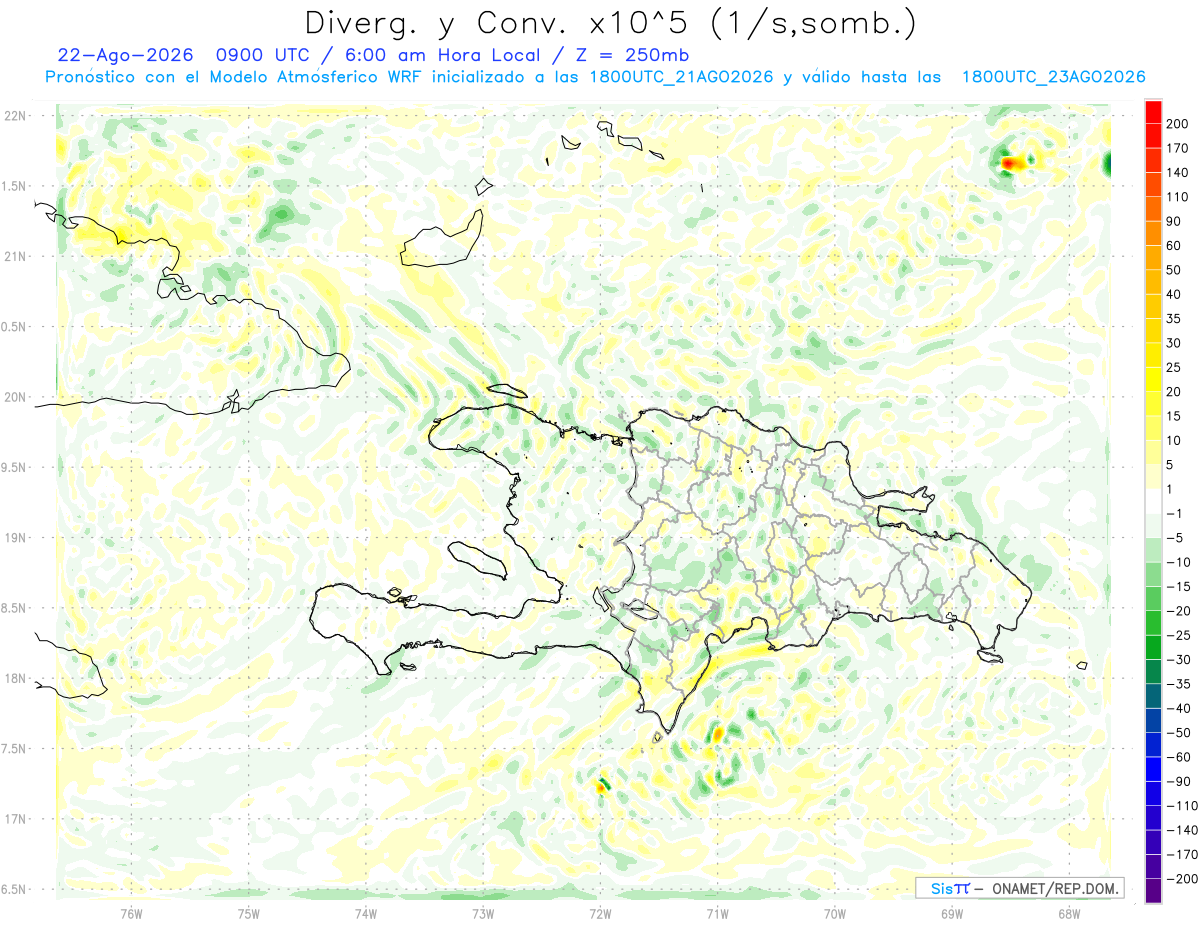This screenshot has width=1200, height=927.
Task: Click the color scale value '170'
Action: click(1178, 148)
